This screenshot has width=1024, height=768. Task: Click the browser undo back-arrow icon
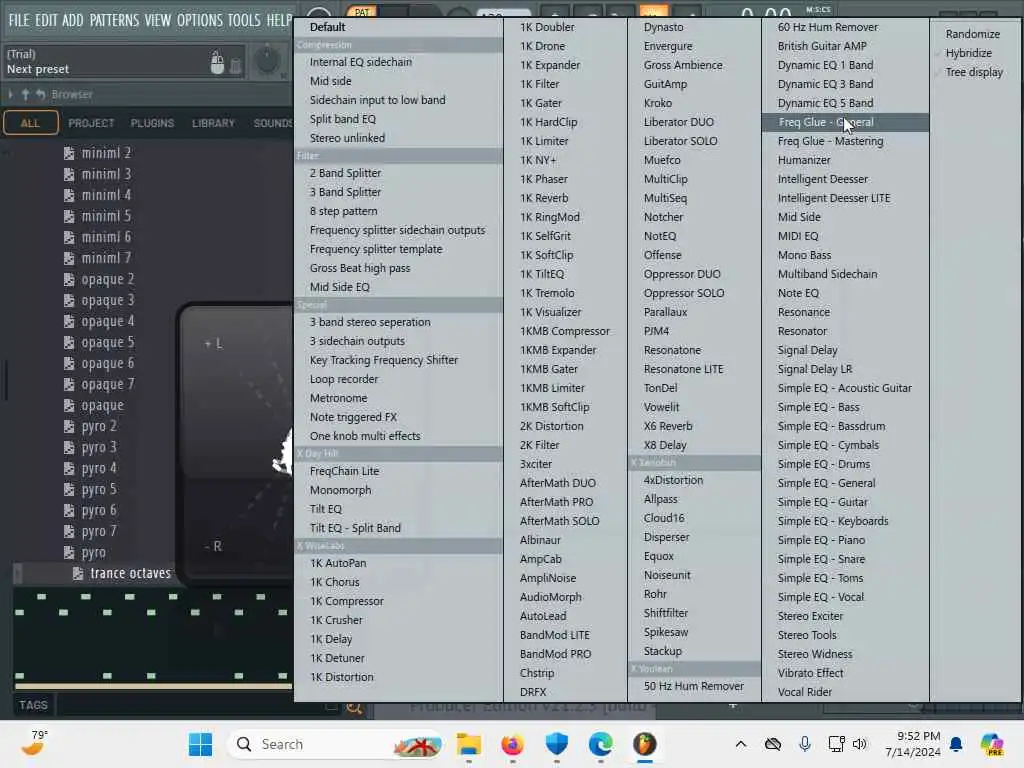pos(40,95)
